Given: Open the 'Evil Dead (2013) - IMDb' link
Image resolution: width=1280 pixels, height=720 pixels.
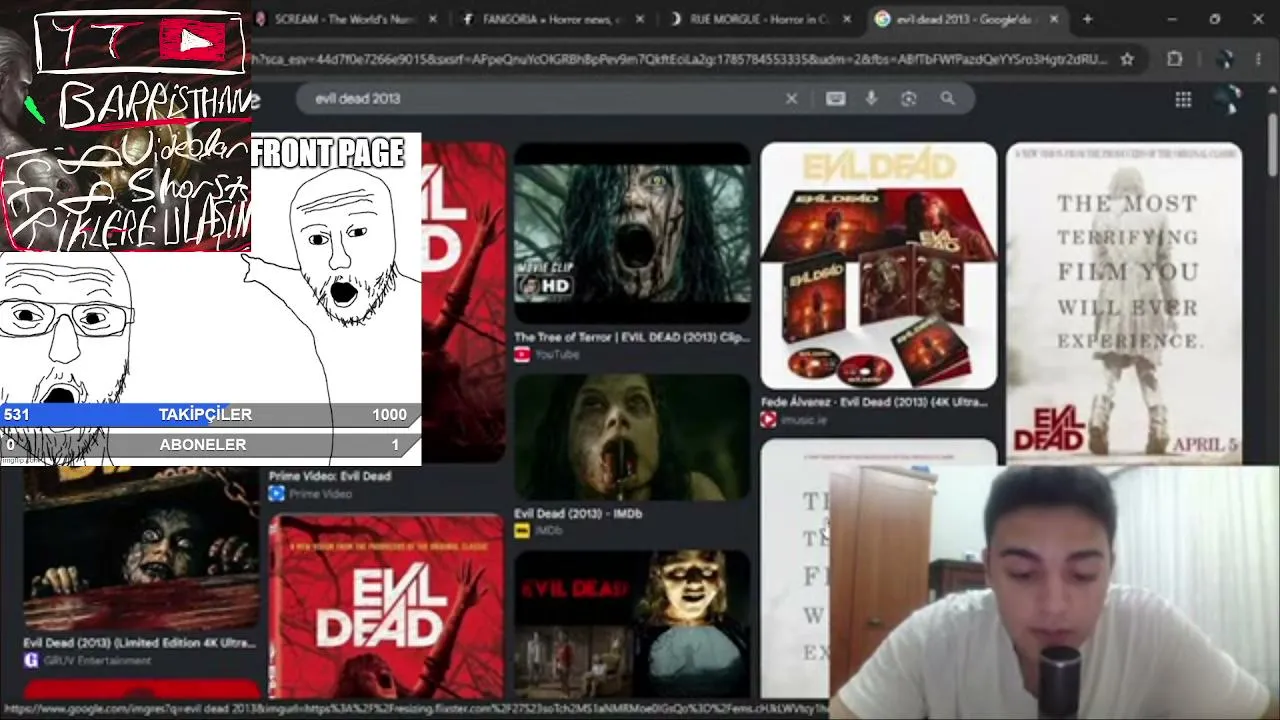Looking at the screenshot, I should [x=578, y=513].
